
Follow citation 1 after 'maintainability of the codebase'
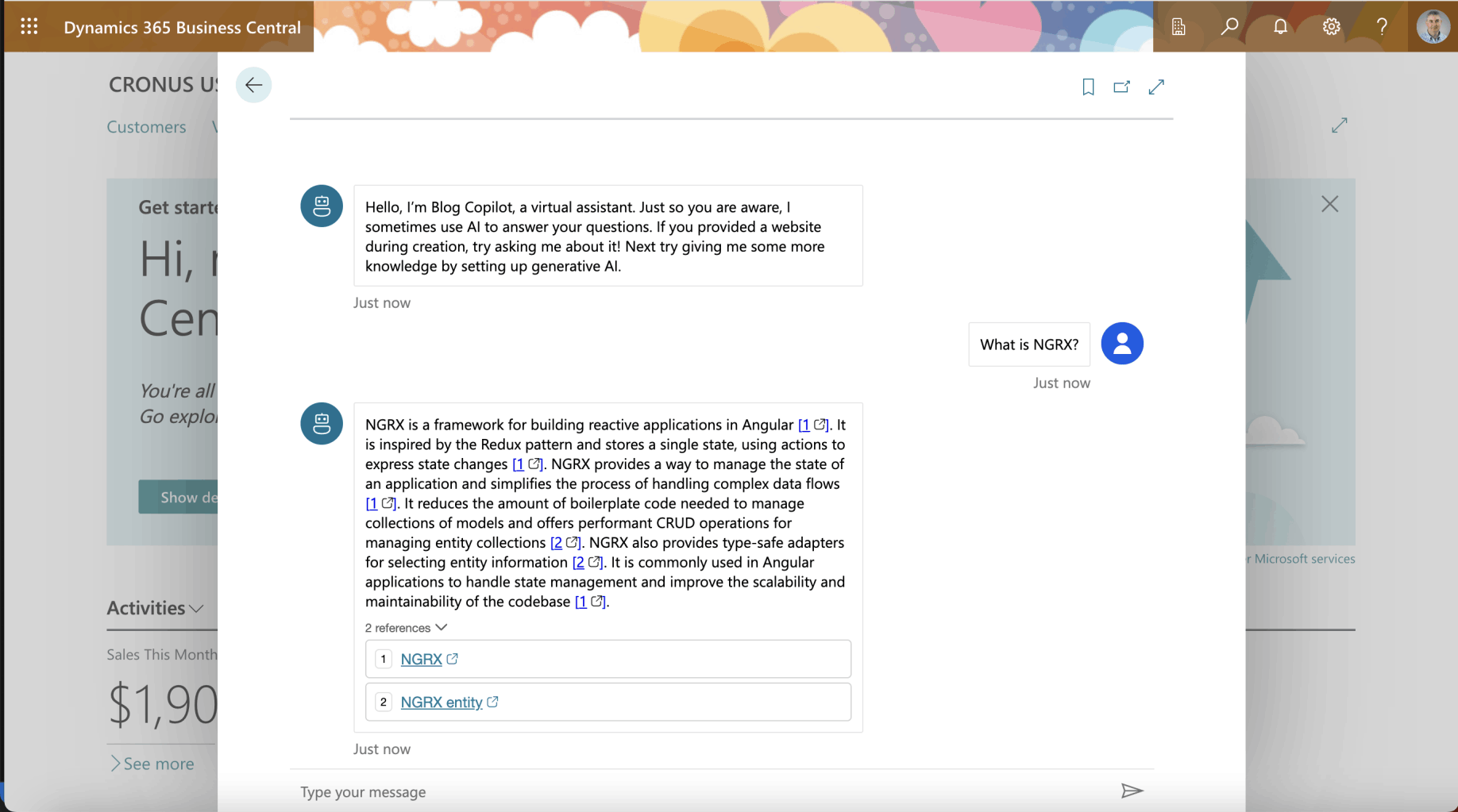[x=590, y=602]
